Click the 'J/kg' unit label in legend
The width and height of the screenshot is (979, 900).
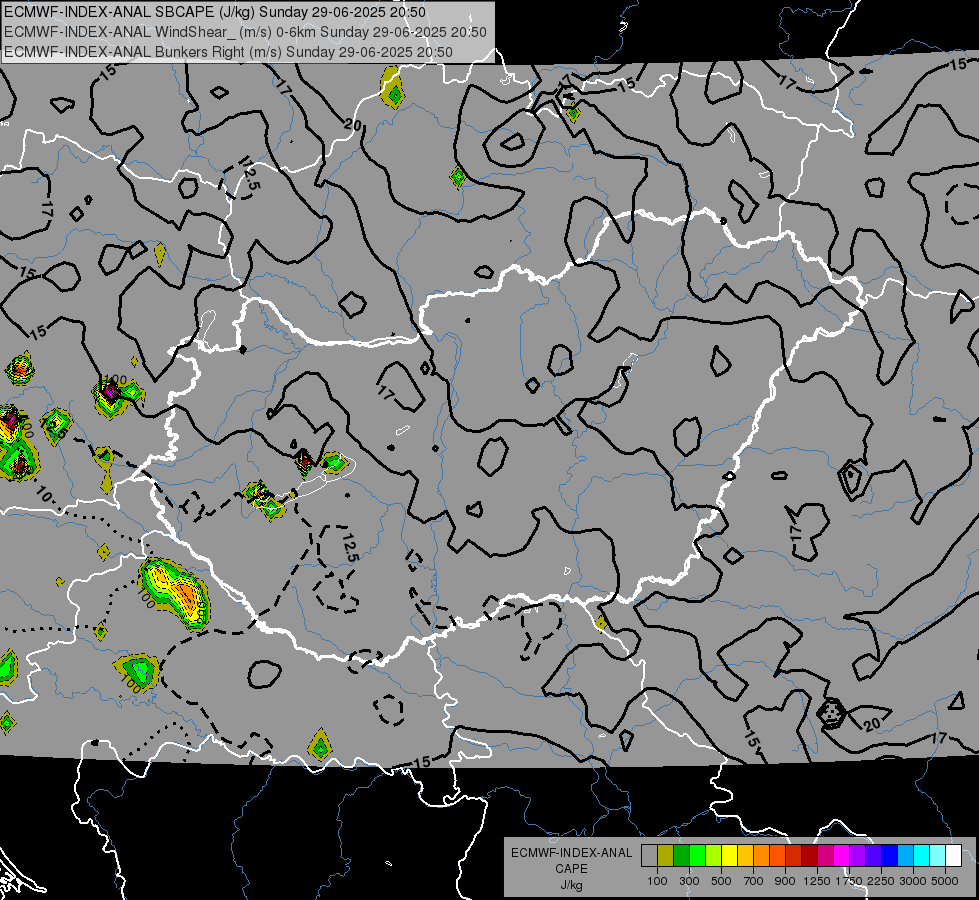pos(571,885)
